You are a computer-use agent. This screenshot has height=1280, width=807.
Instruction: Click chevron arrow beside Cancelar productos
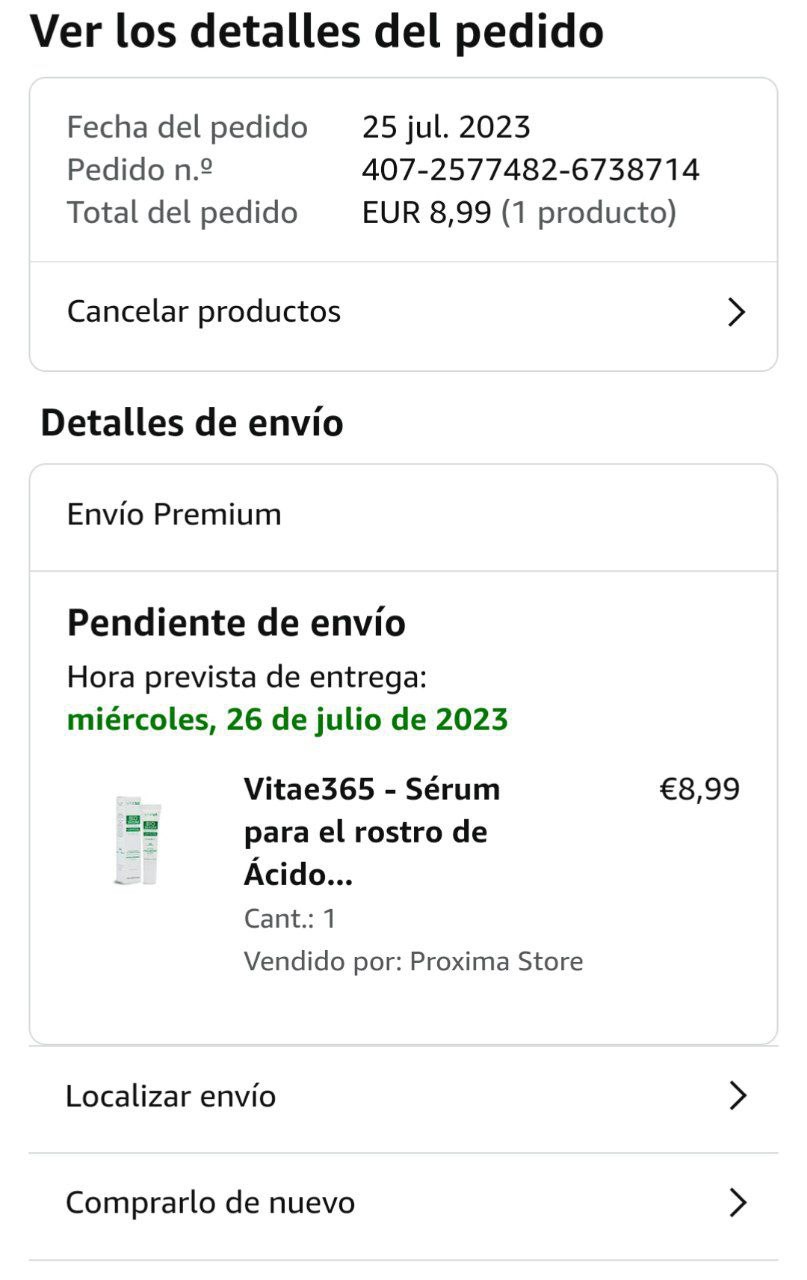click(x=737, y=313)
